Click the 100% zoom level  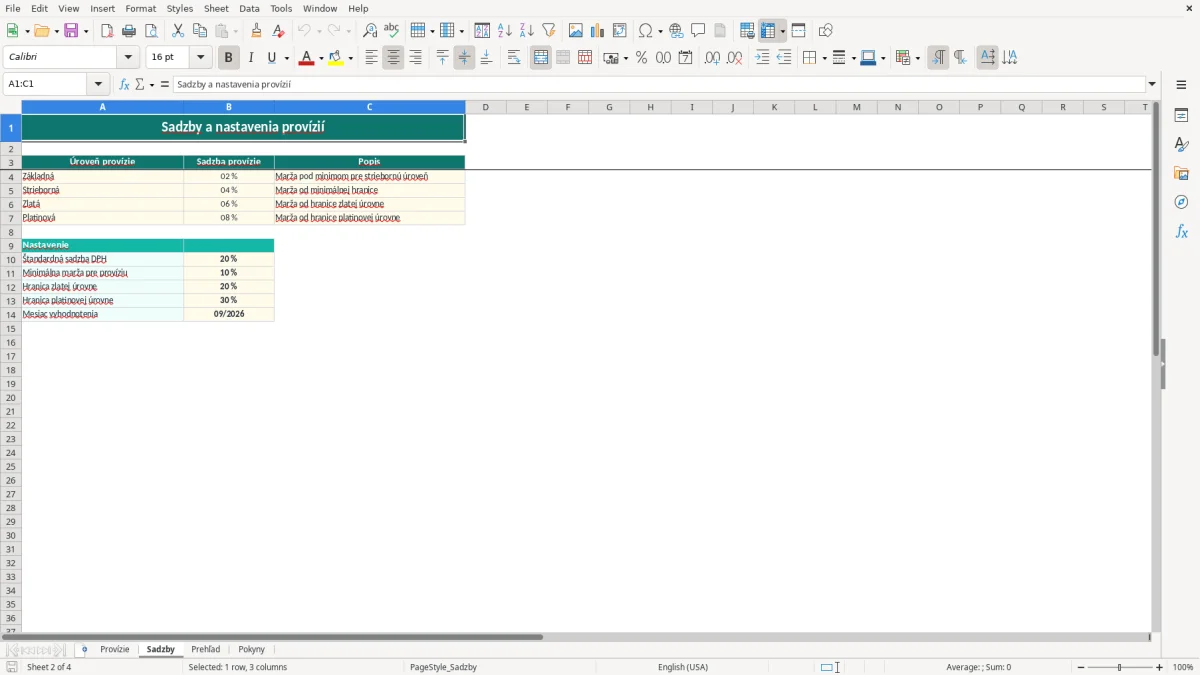[x=1183, y=667]
